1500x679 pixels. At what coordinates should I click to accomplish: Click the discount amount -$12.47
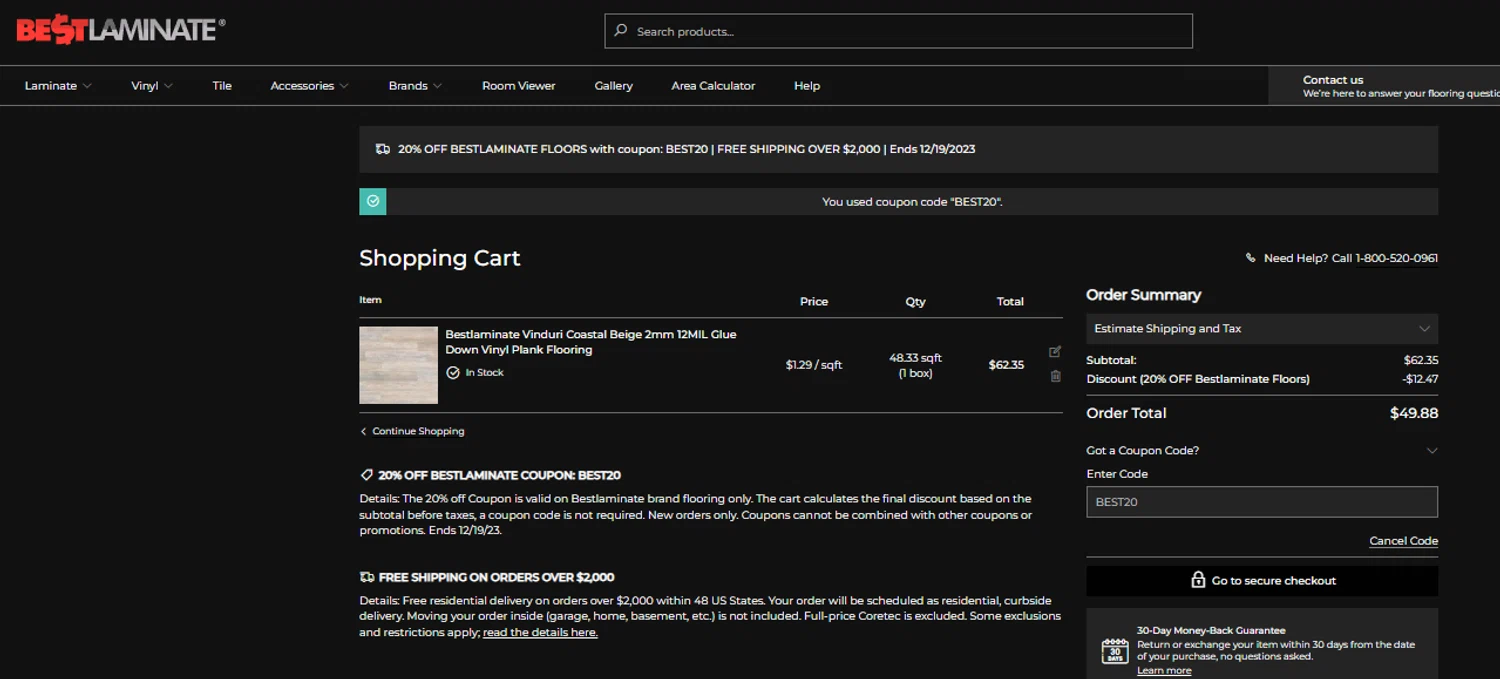click(1420, 379)
